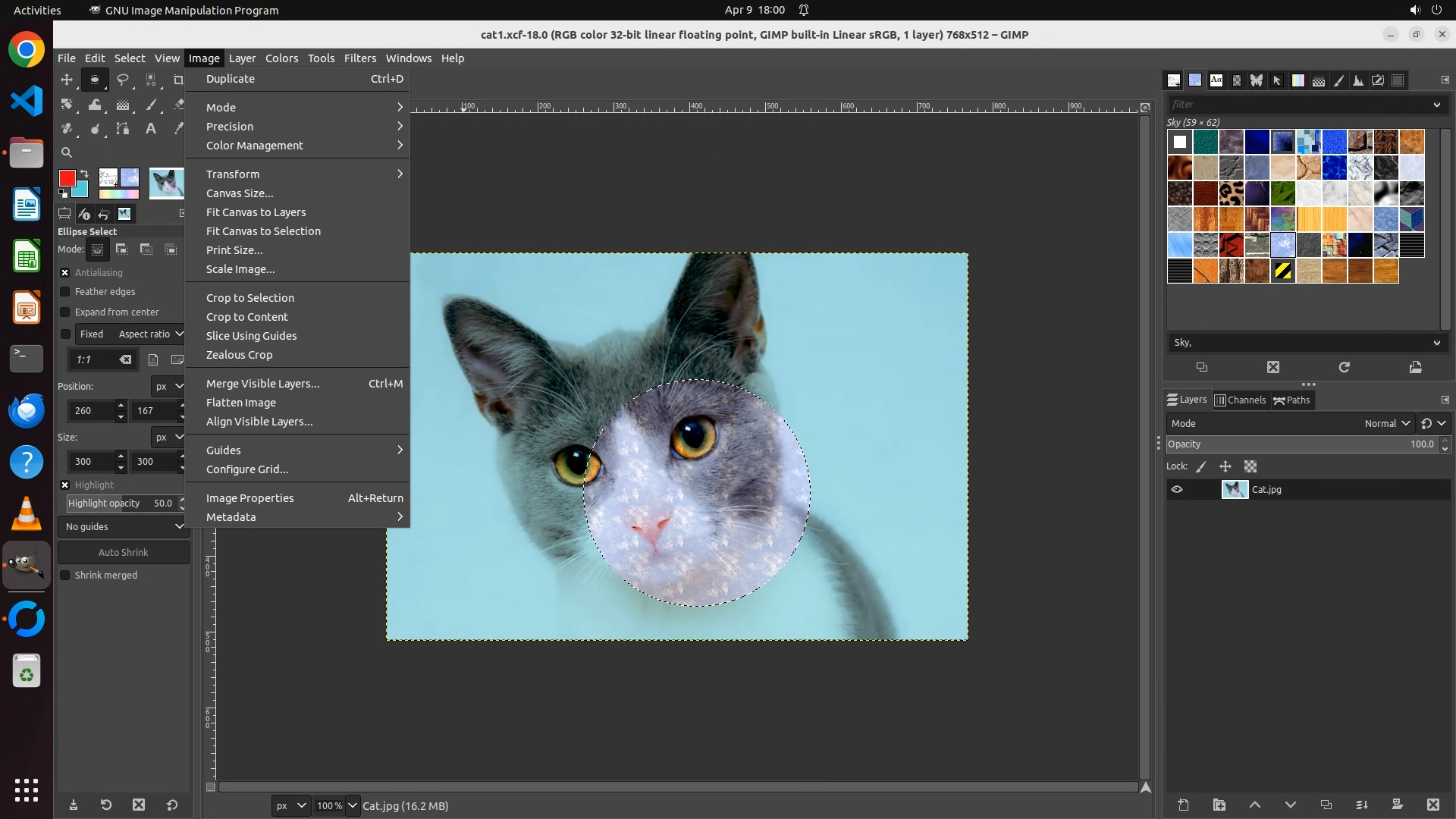
Task: Enable Shrink merged option
Action: pyautogui.click(x=65, y=576)
